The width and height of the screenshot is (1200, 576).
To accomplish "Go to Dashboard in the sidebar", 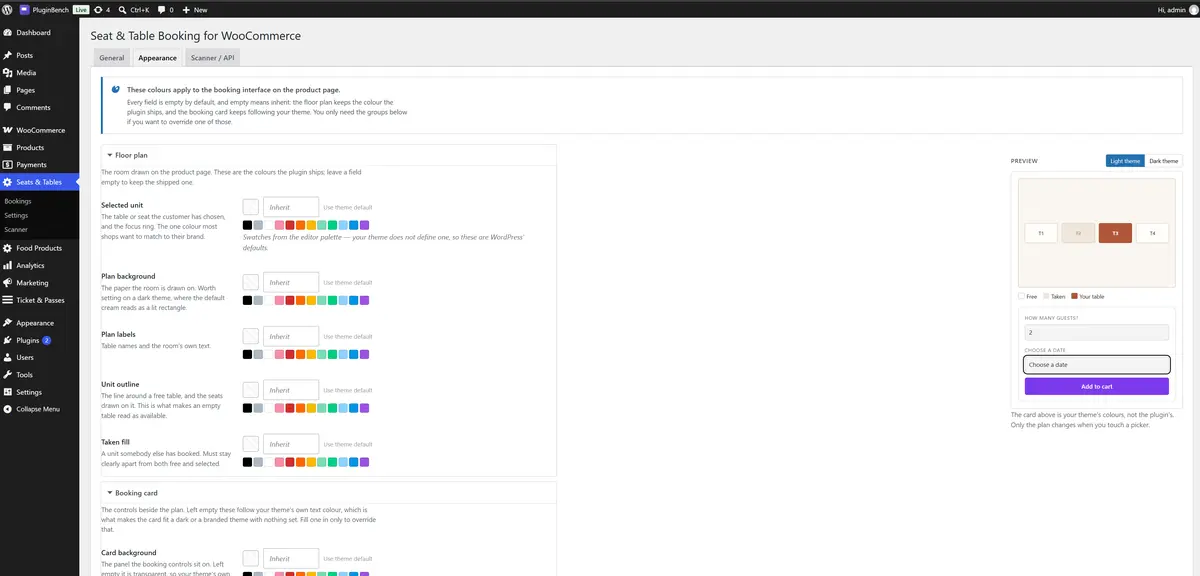I will (40, 33).
